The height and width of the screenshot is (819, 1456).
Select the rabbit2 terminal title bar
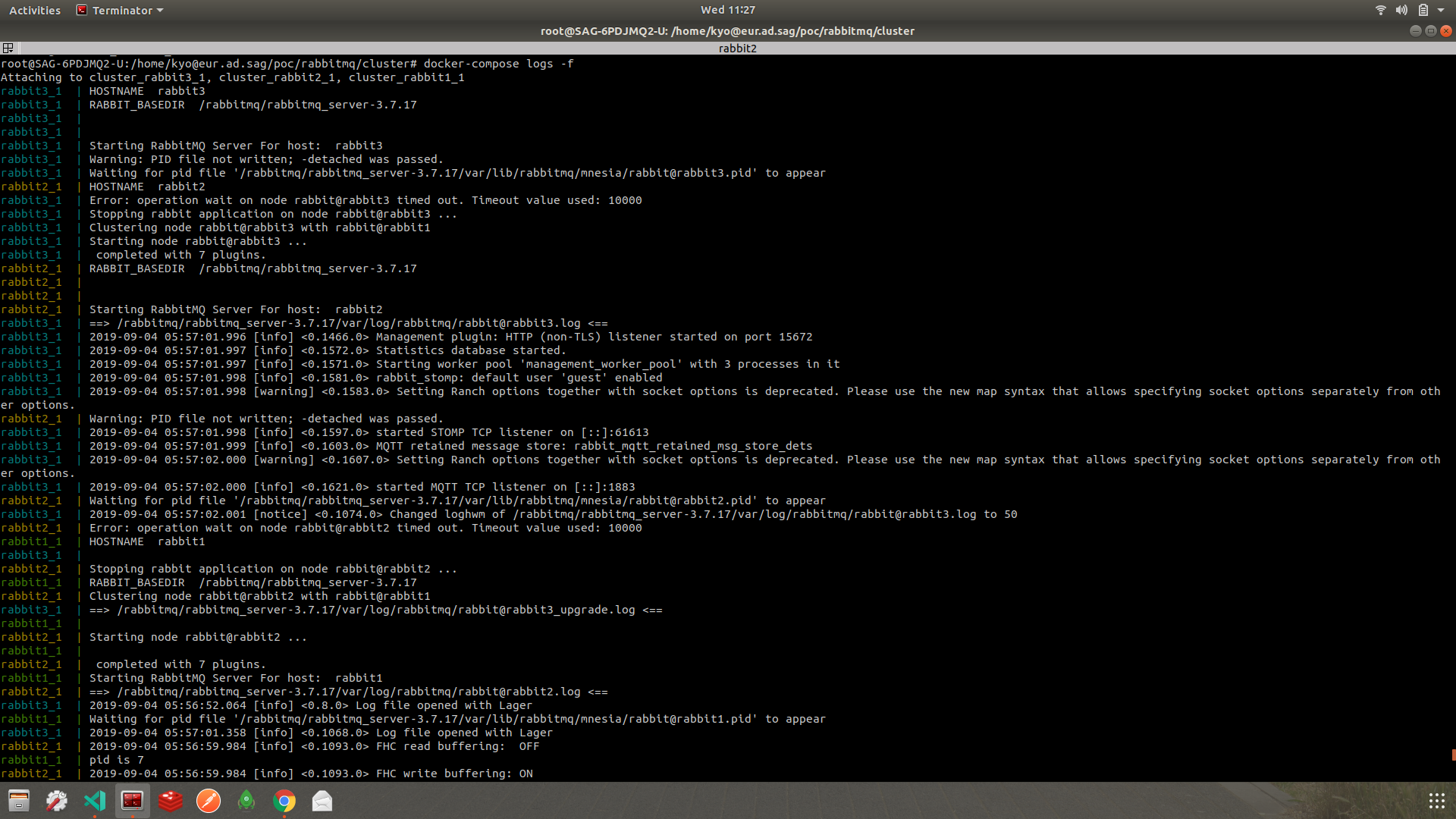tap(737, 48)
